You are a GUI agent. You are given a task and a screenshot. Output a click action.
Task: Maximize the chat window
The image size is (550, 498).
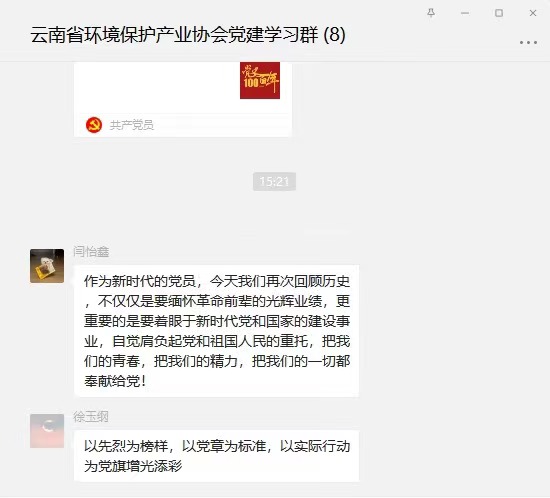coord(499,13)
